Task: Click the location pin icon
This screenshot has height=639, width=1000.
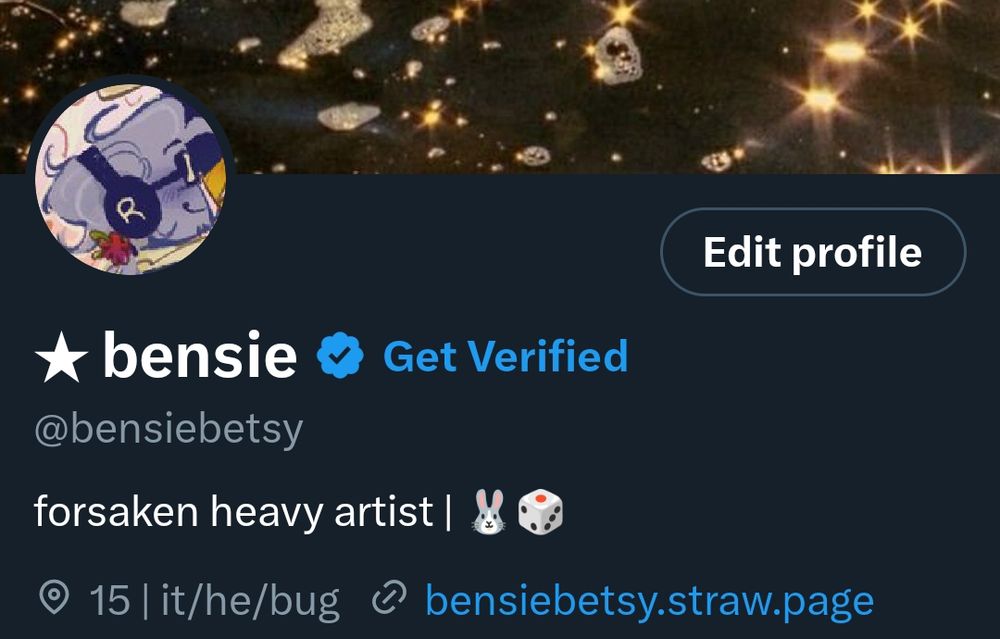Action: (x=54, y=598)
